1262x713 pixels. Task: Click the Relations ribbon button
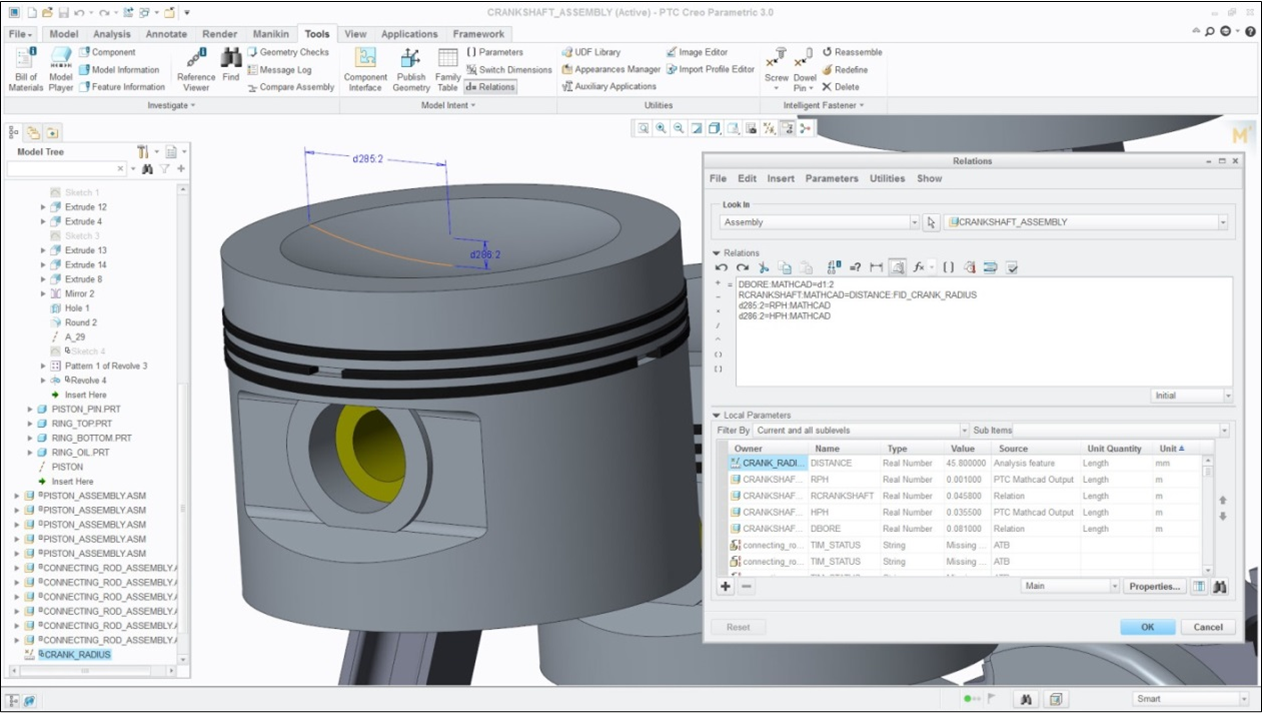click(490, 87)
